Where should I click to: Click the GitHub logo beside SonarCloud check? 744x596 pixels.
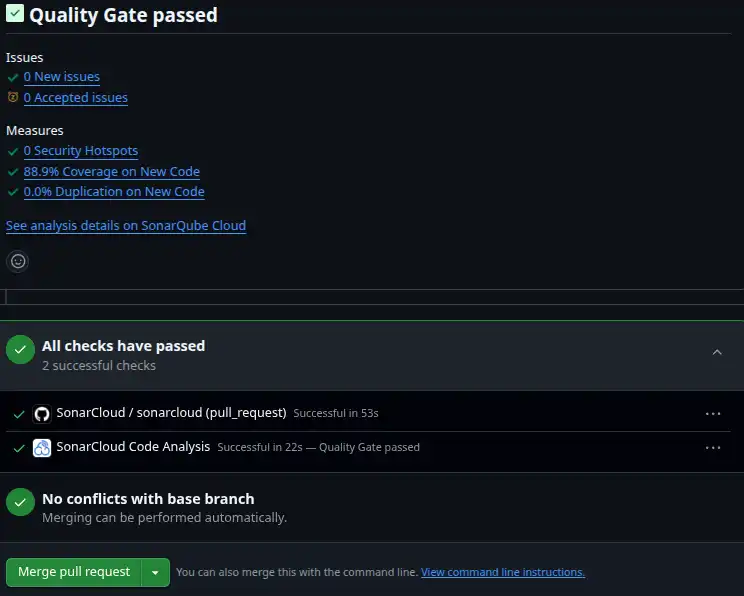pos(42,414)
